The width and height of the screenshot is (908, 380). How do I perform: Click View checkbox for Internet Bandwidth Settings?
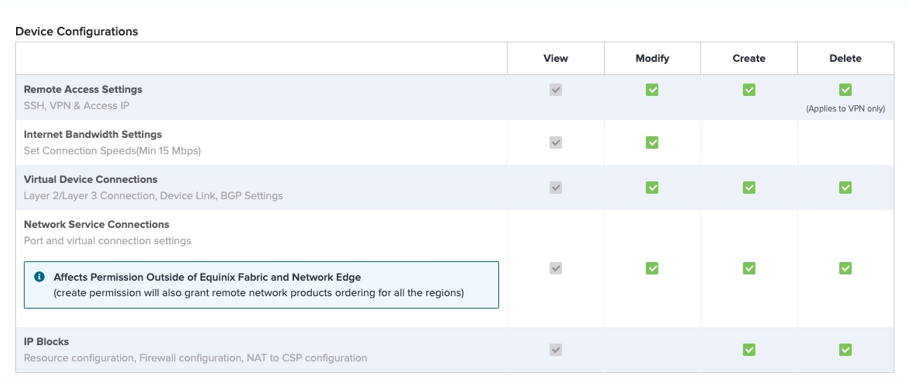[555, 142]
